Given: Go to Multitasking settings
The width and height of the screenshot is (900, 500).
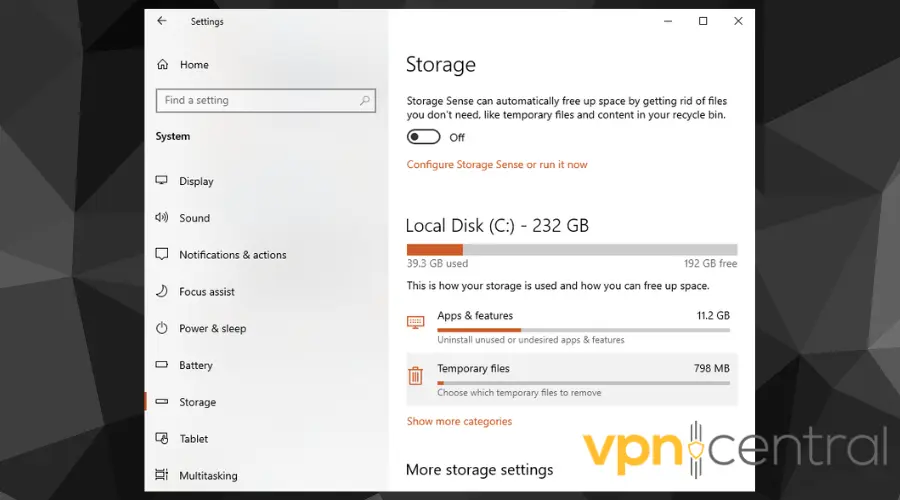Looking at the screenshot, I should [208, 476].
